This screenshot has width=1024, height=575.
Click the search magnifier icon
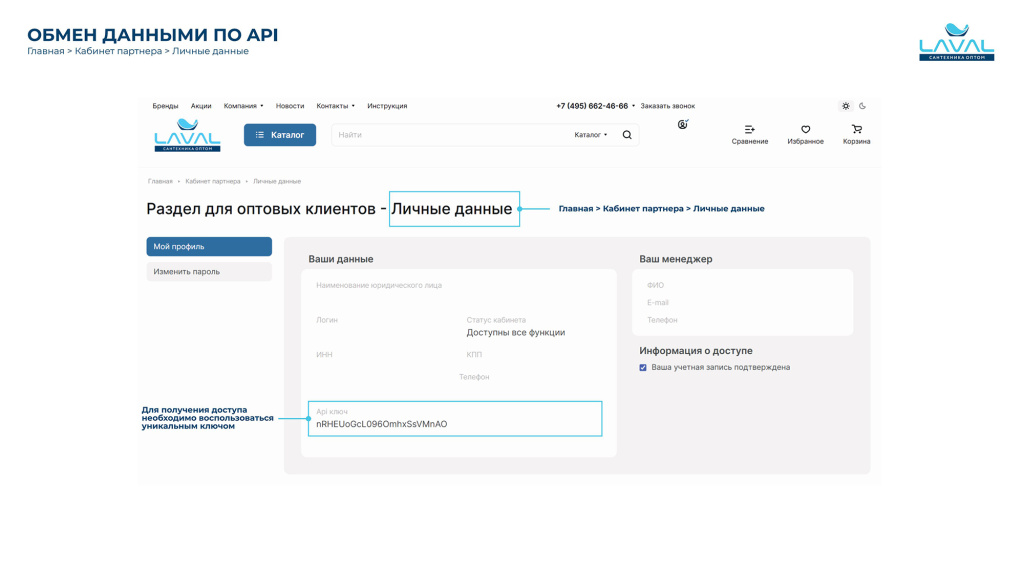click(627, 135)
